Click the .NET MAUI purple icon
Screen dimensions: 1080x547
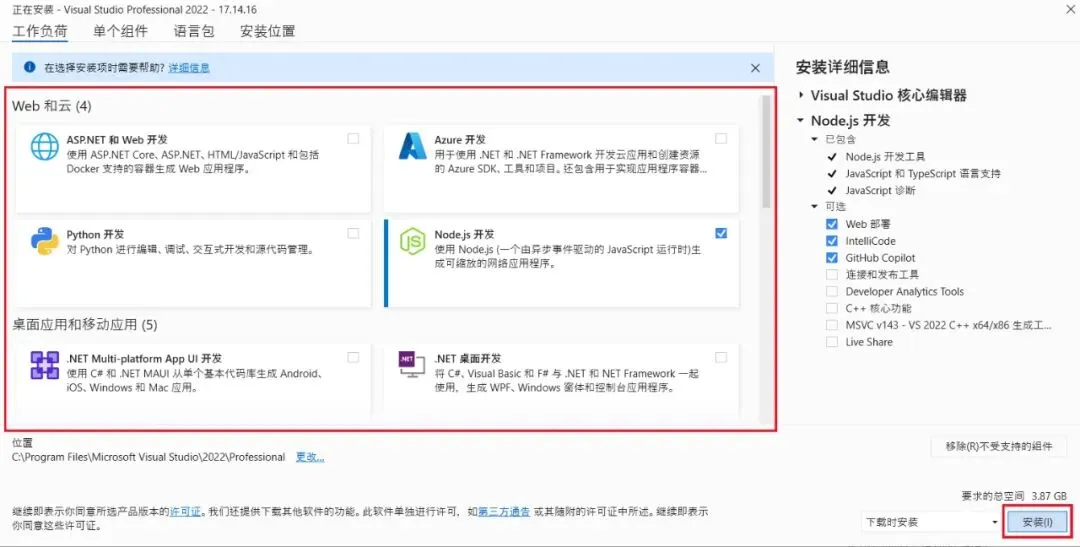(45, 365)
